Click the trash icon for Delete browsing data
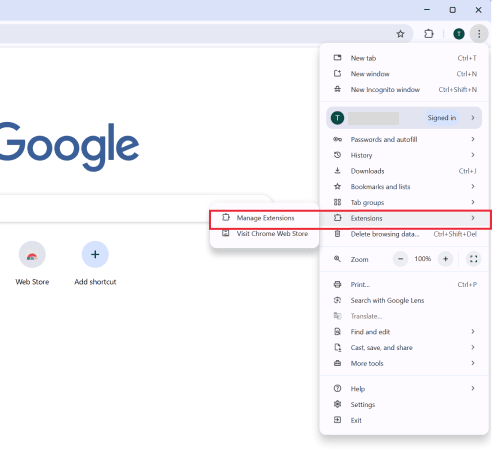The height and width of the screenshot is (470, 492). click(x=337, y=234)
